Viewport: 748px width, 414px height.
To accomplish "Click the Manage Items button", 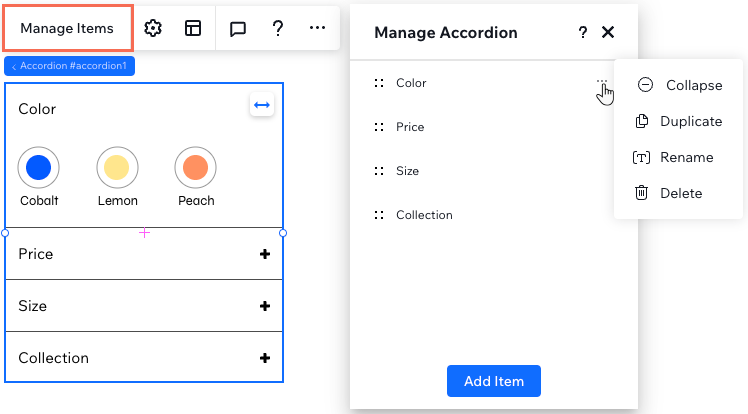I will coord(67,28).
